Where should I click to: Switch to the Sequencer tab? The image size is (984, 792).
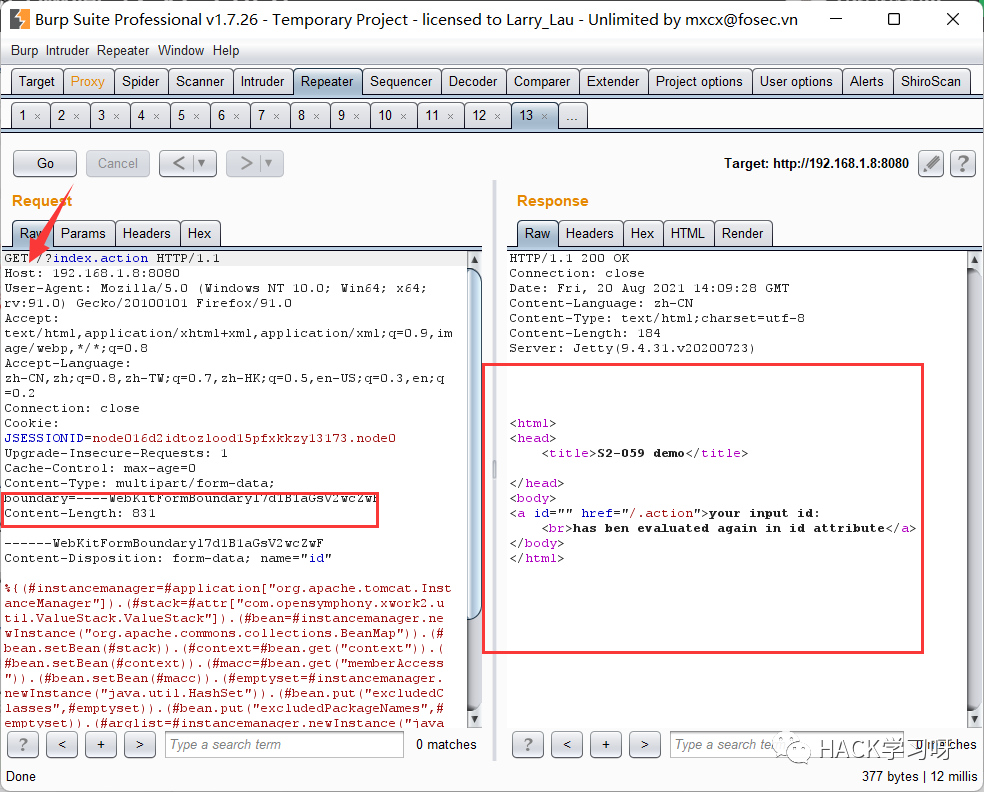pyautogui.click(x=401, y=82)
